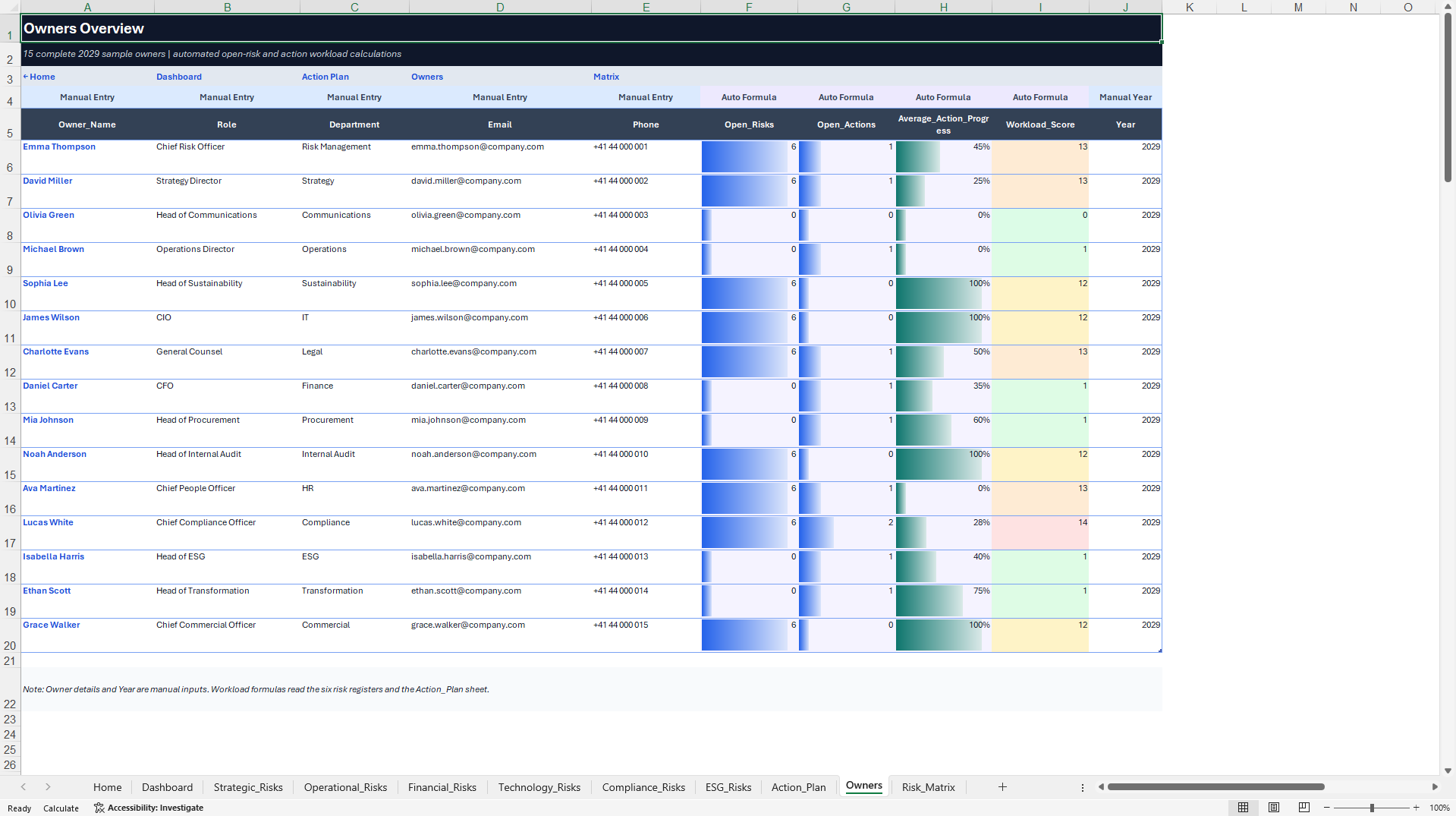Click horizontal scrollbar left arrow
The height and width of the screenshot is (816, 1456).
1101,787
